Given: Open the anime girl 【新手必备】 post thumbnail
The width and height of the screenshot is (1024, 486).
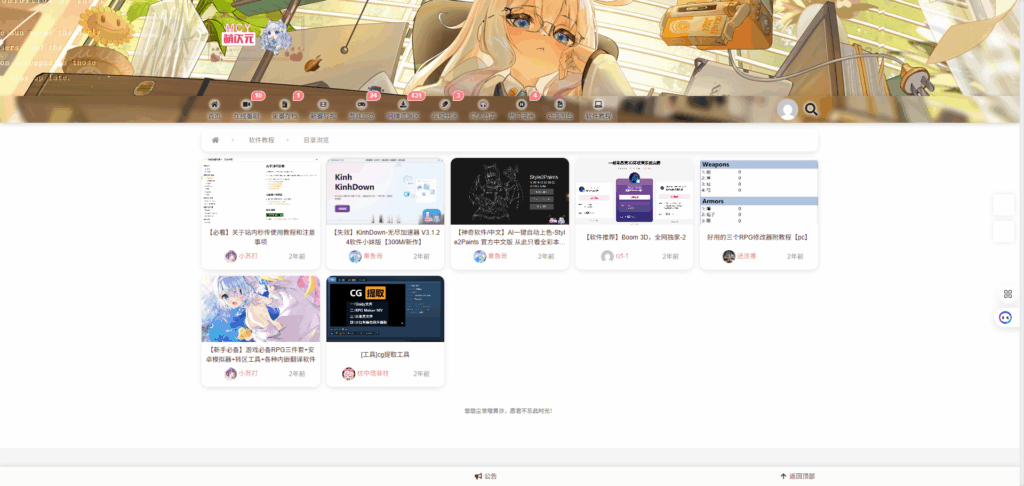Looking at the screenshot, I should point(261,309).
